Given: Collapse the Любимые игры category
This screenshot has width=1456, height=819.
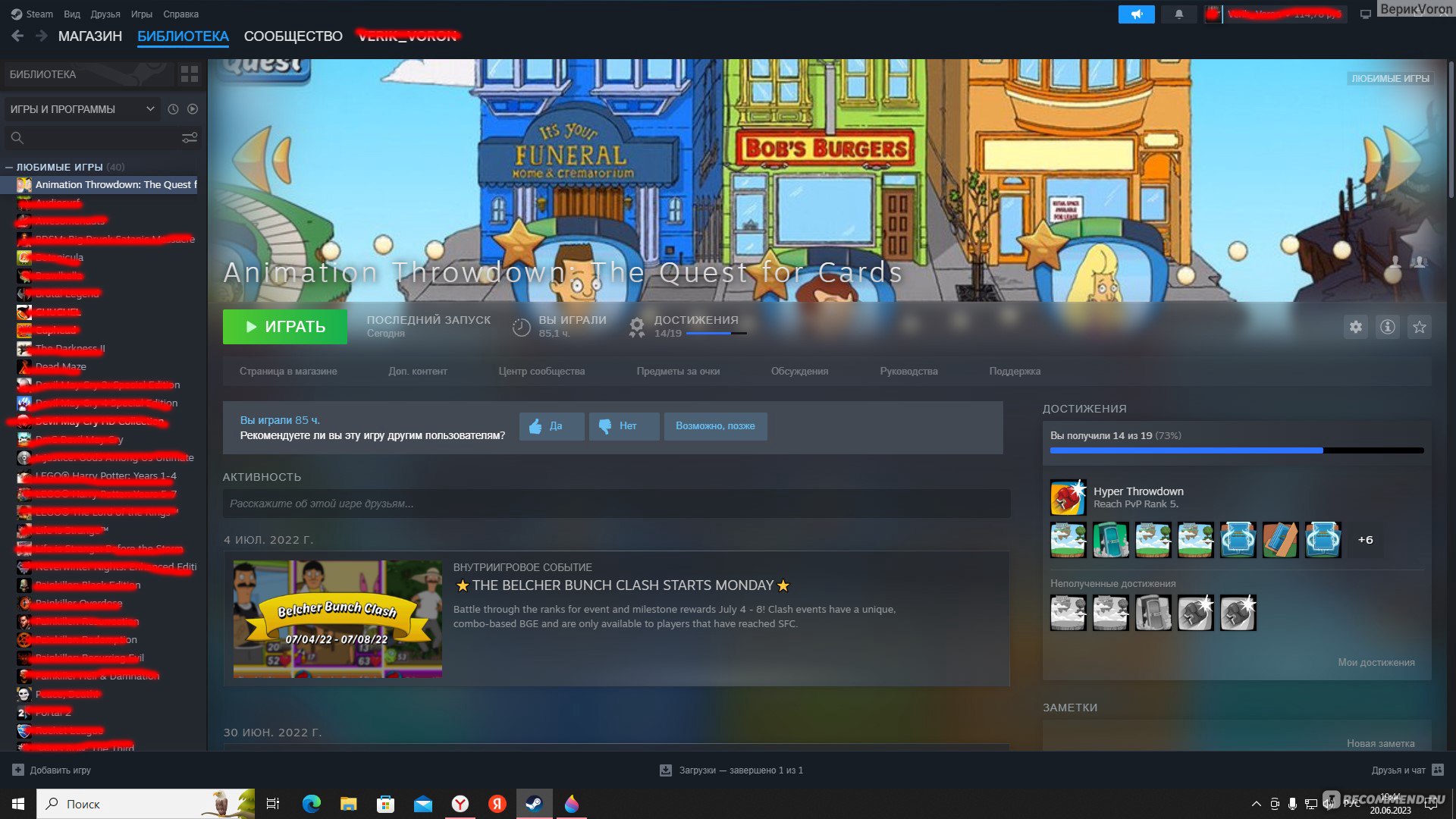Looking at the screenshot, I should 9,167.
